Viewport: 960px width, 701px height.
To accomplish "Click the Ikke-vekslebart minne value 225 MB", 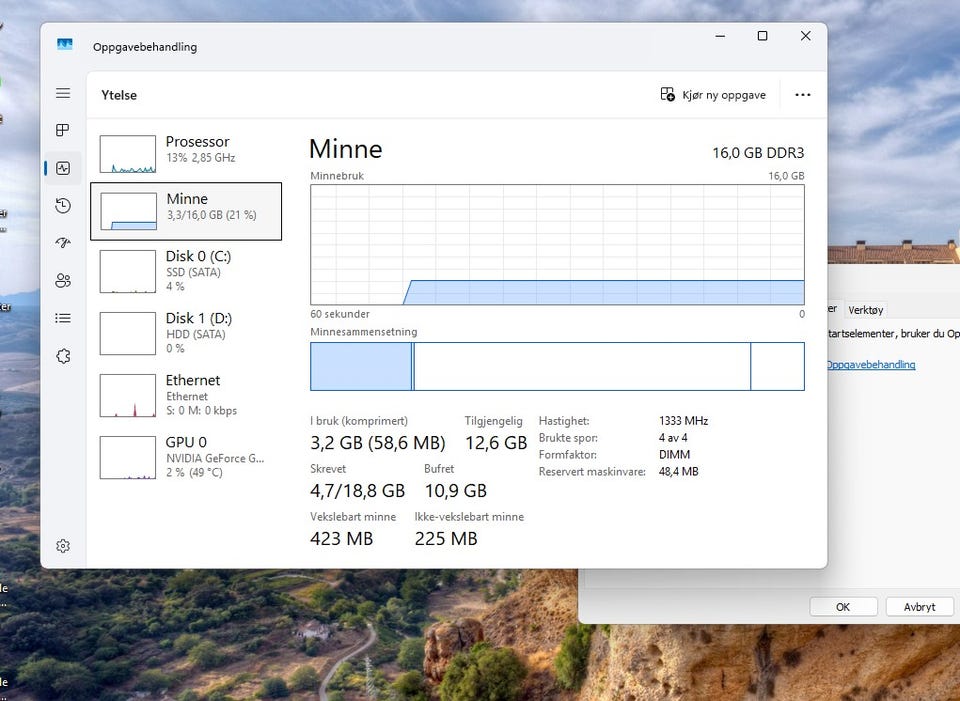I will tap(446, 538).
